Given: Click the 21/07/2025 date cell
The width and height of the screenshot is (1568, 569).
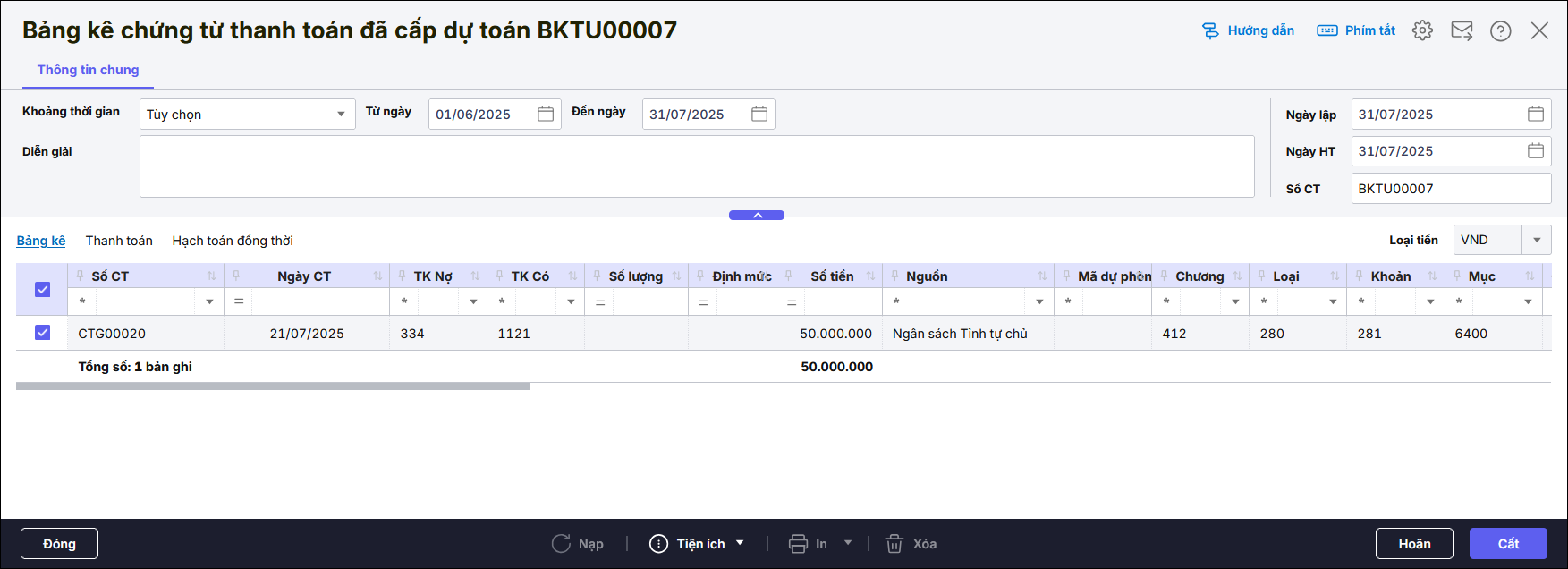Looking at the screenshot, I should tap(307, 333).
